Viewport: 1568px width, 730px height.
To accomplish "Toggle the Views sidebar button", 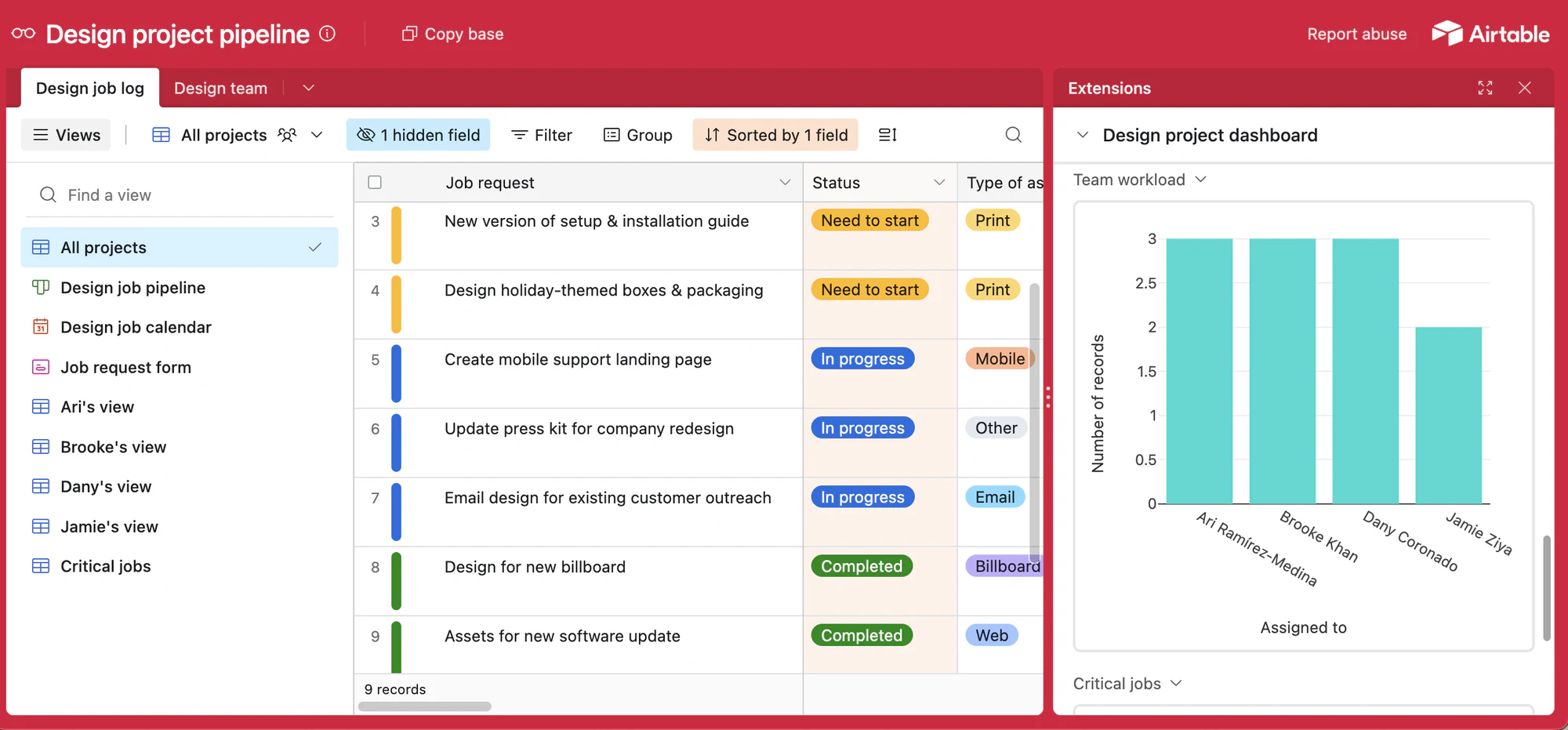I will pyautogui.click(x=67, y=135).
